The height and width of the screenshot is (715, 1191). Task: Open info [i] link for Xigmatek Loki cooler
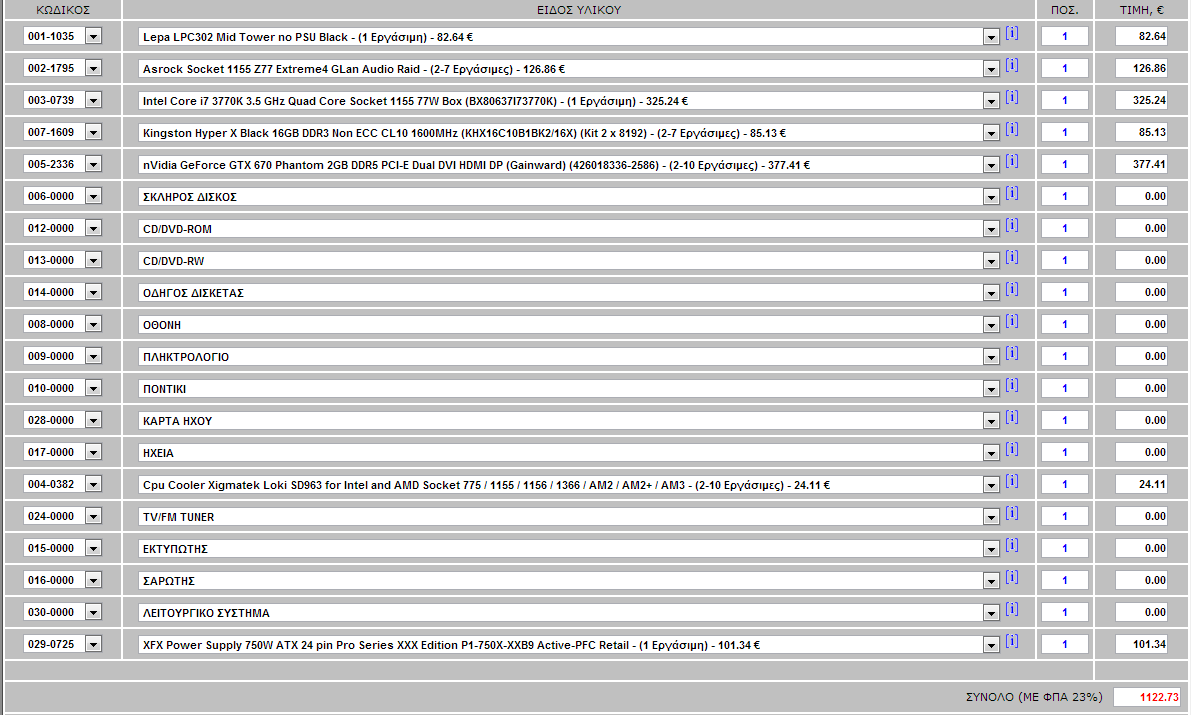coord(1012,481)
